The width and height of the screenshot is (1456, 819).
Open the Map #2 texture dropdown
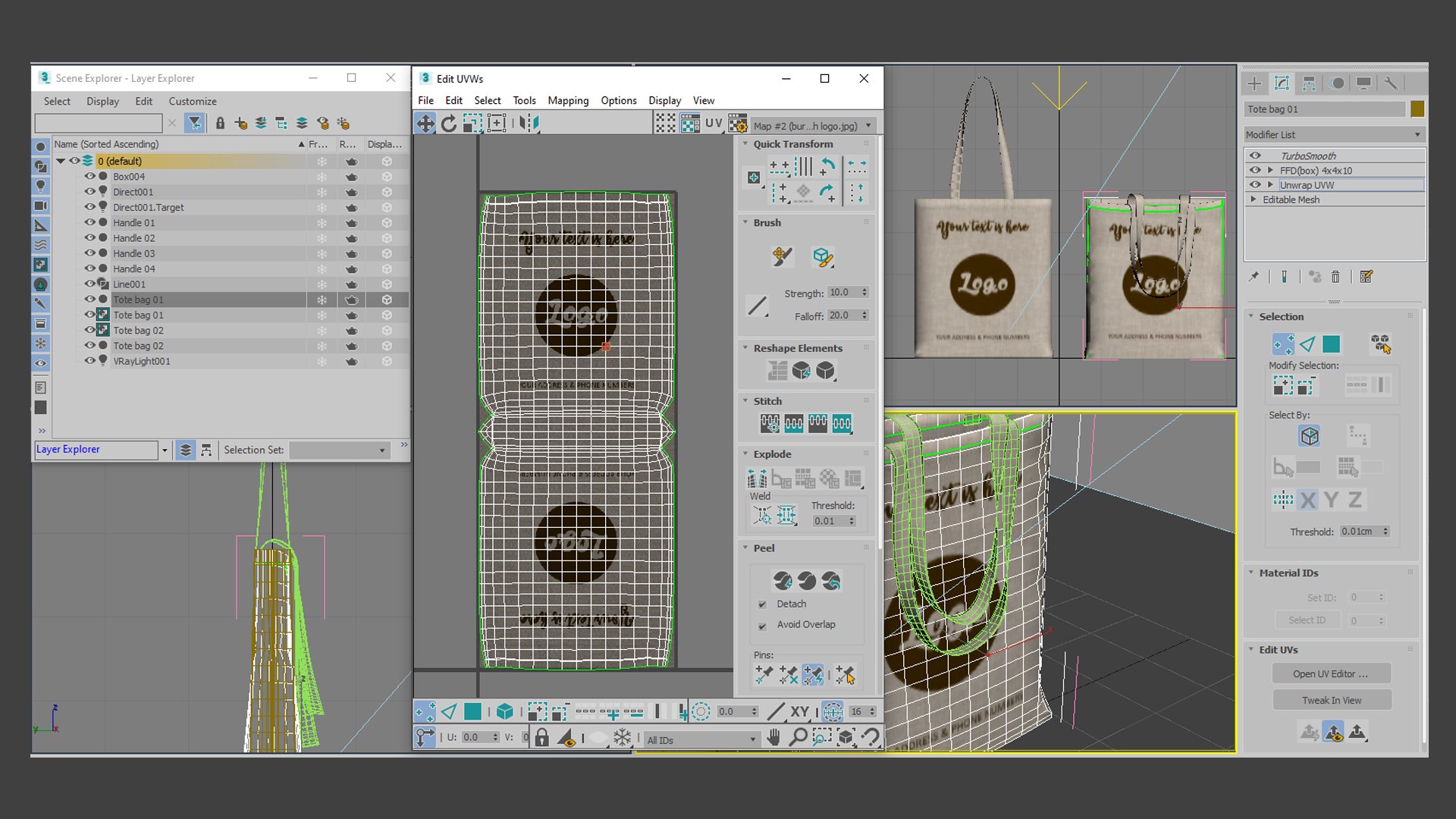coord(813,126)
